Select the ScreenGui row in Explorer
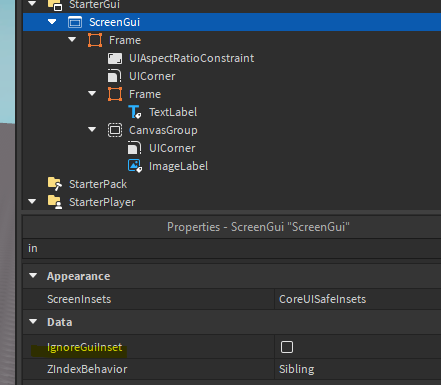441x385 pixels. pos(232,22)
